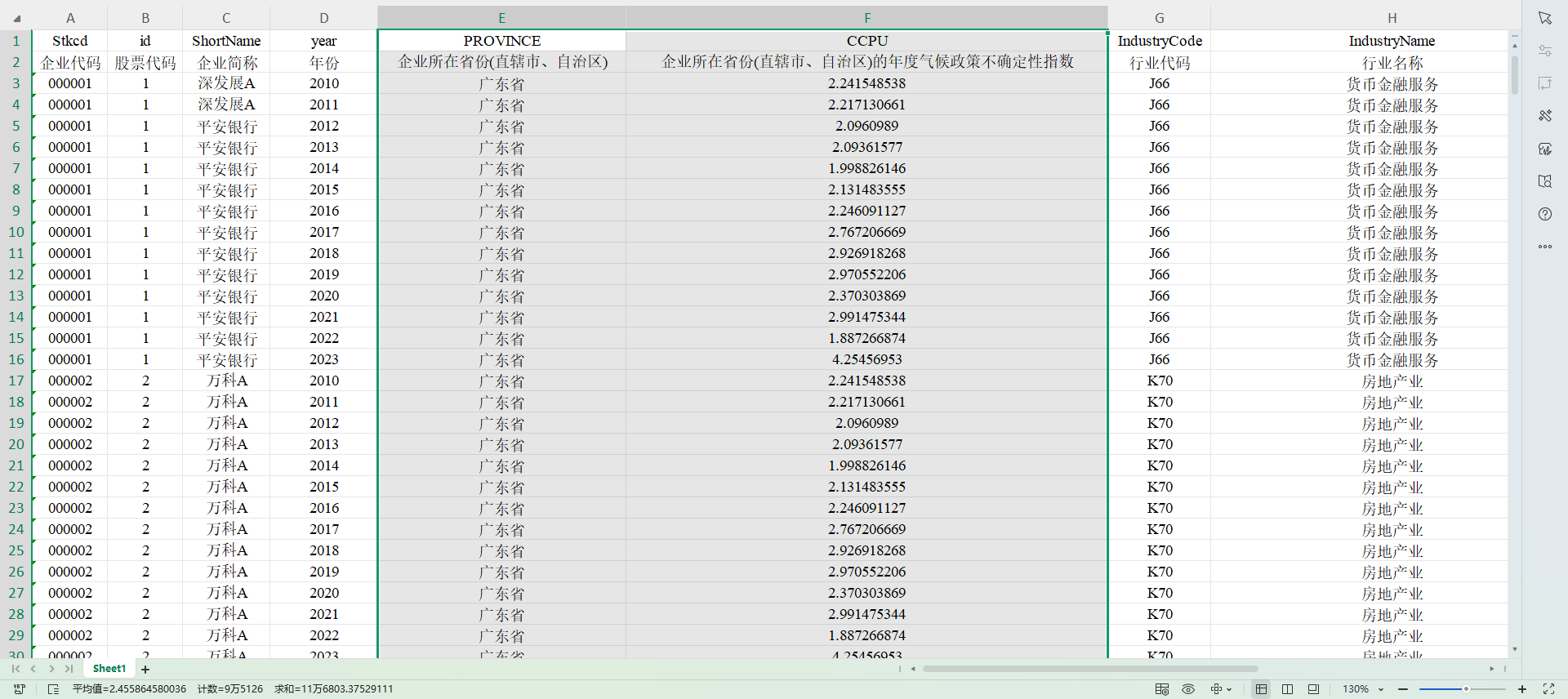Switch to page break preview mode
The height and width of the screenshot is (699, 1568).
1287,689
